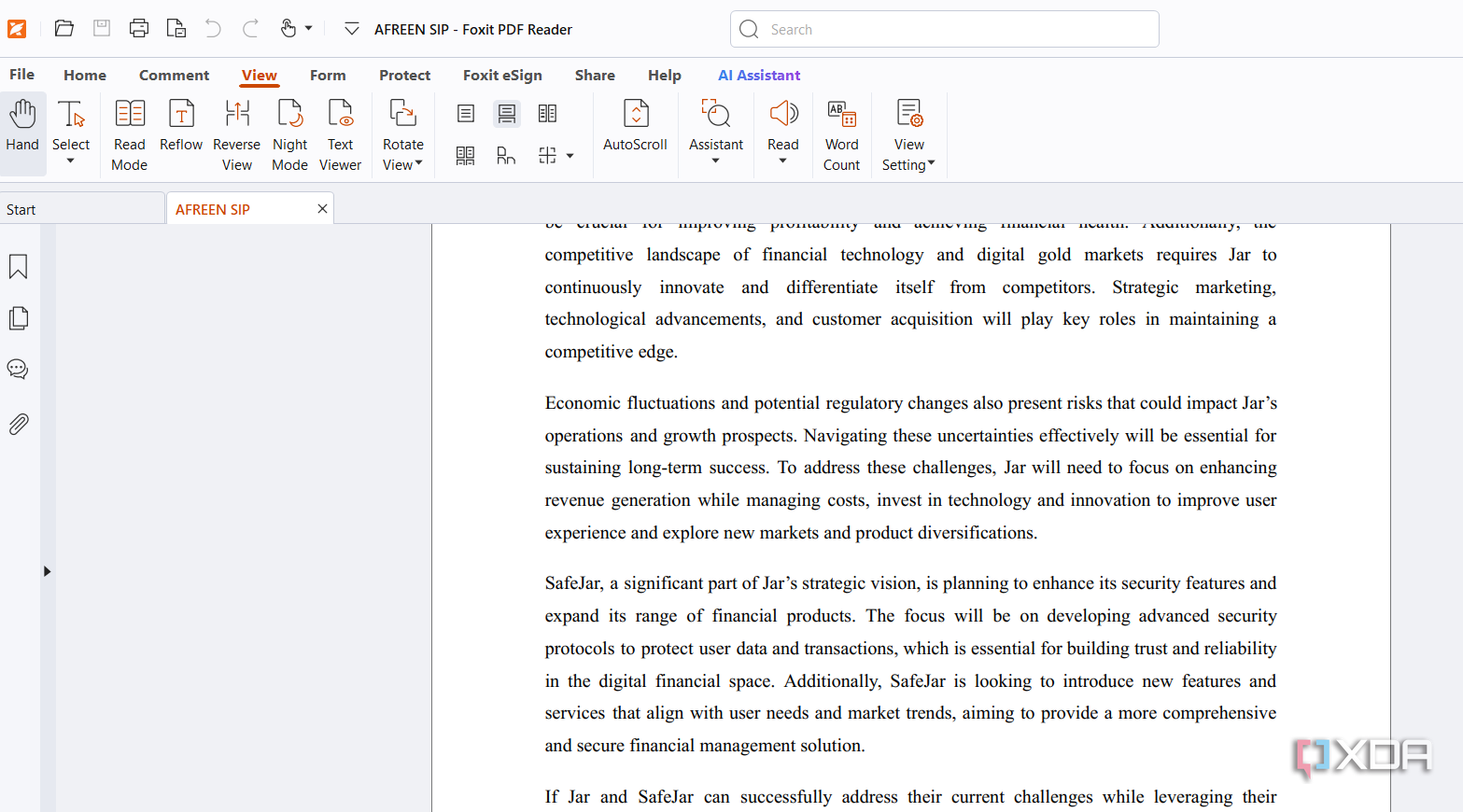Open the Word Count tool
This screenshot has height=812, width=1463.
click(x=841, y=135)
